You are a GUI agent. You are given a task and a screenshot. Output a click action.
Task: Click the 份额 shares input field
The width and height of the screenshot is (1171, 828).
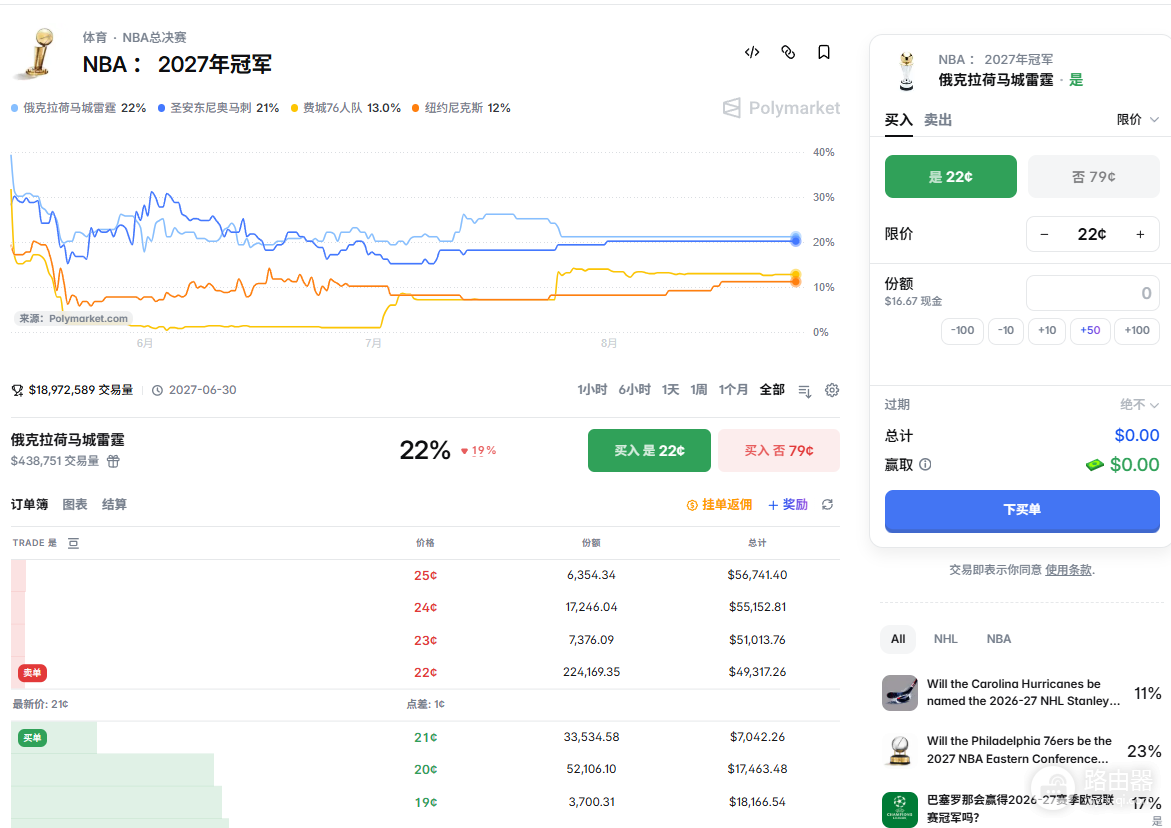coord(1093,293)
